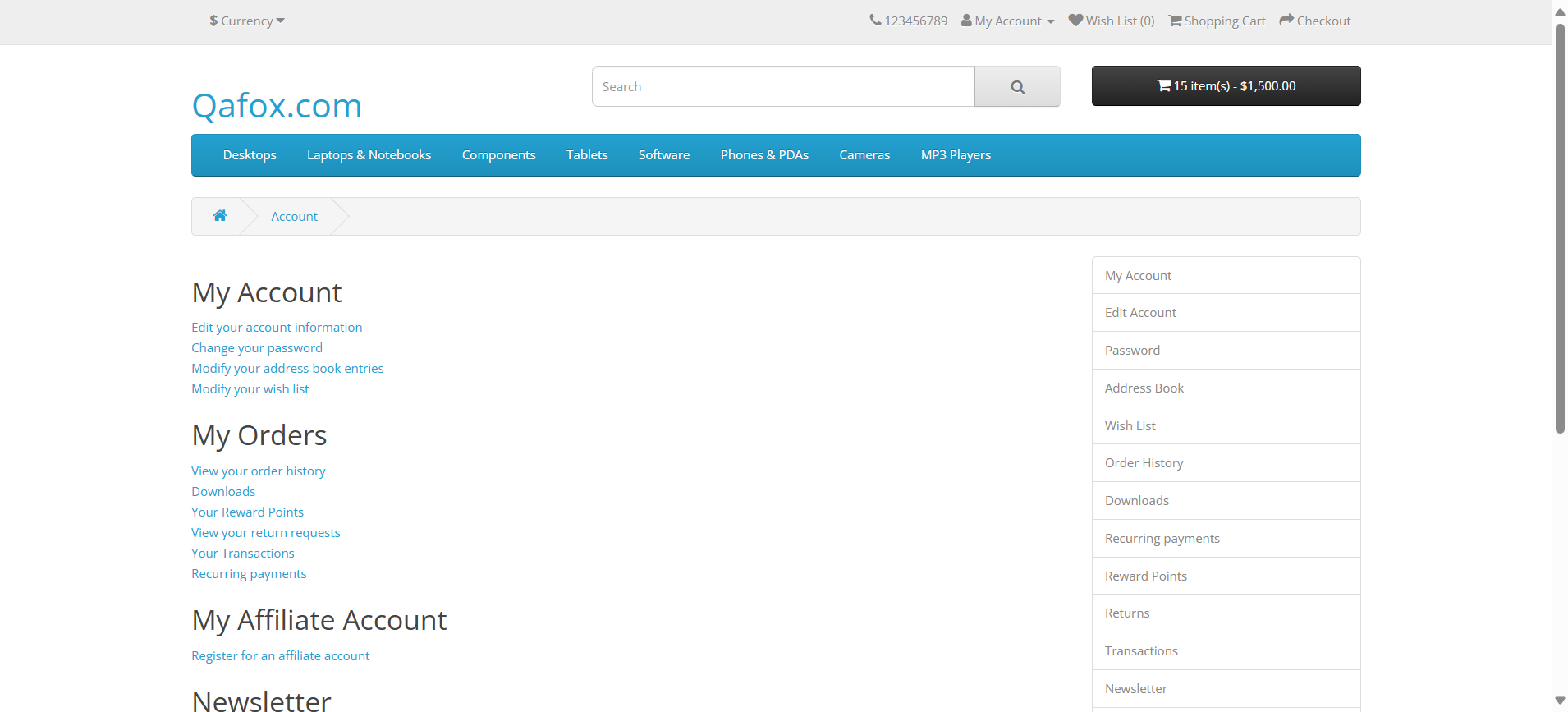Open Your Transactions link
The height and width of the screenshot is (712, 1568).
pos(243,554)
